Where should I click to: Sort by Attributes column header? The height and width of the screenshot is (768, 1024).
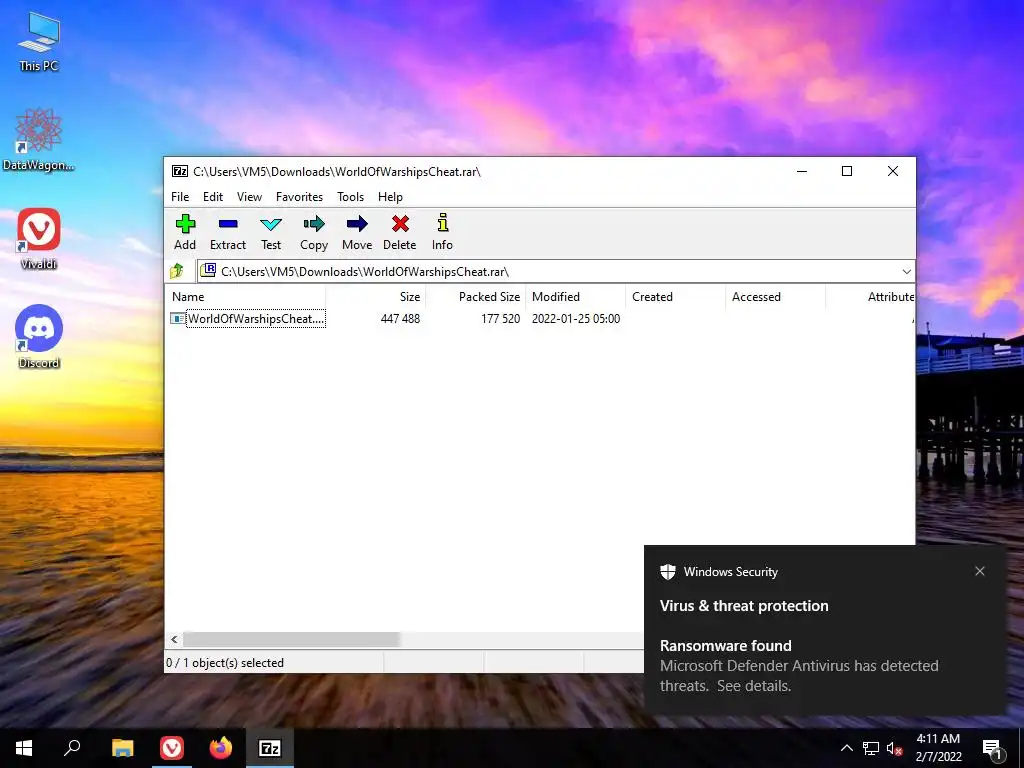click(871, 296)
